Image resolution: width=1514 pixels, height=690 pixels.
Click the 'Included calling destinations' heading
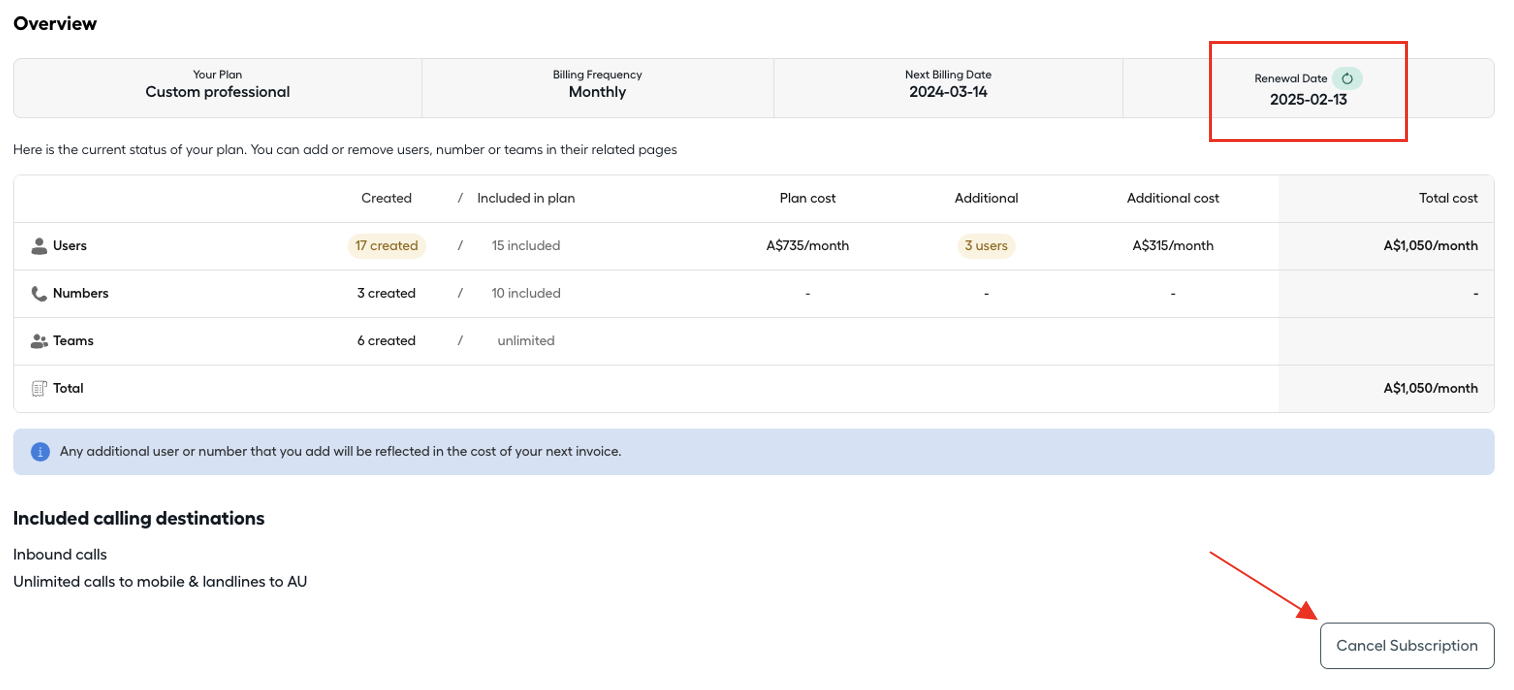pyautogui.click(x=139, y=518)
